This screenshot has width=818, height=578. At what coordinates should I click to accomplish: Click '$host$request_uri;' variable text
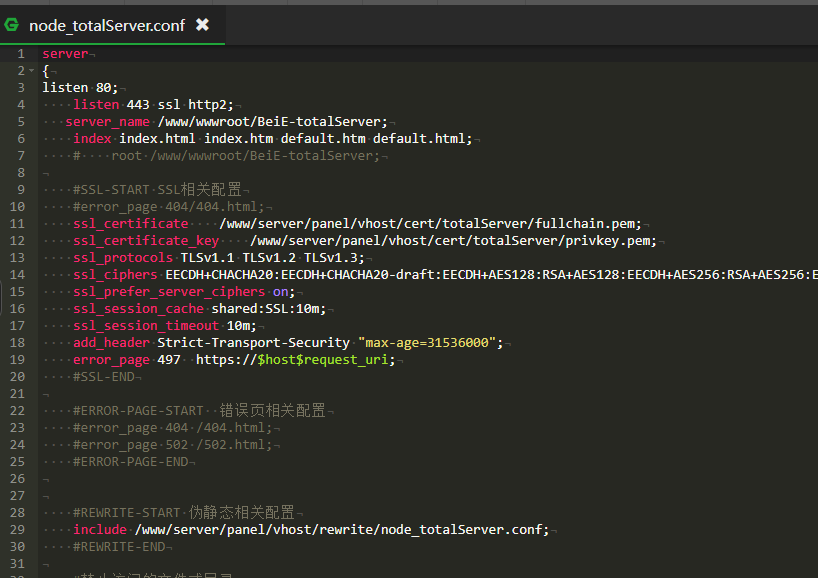(327, 360)
